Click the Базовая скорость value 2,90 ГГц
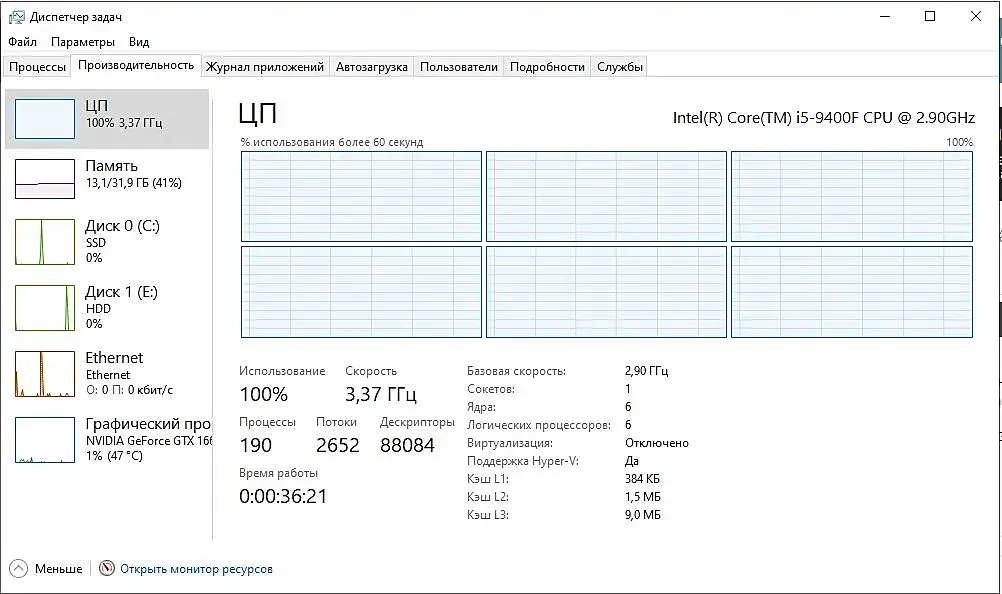The image size is (1002, 594). point(647,371)
